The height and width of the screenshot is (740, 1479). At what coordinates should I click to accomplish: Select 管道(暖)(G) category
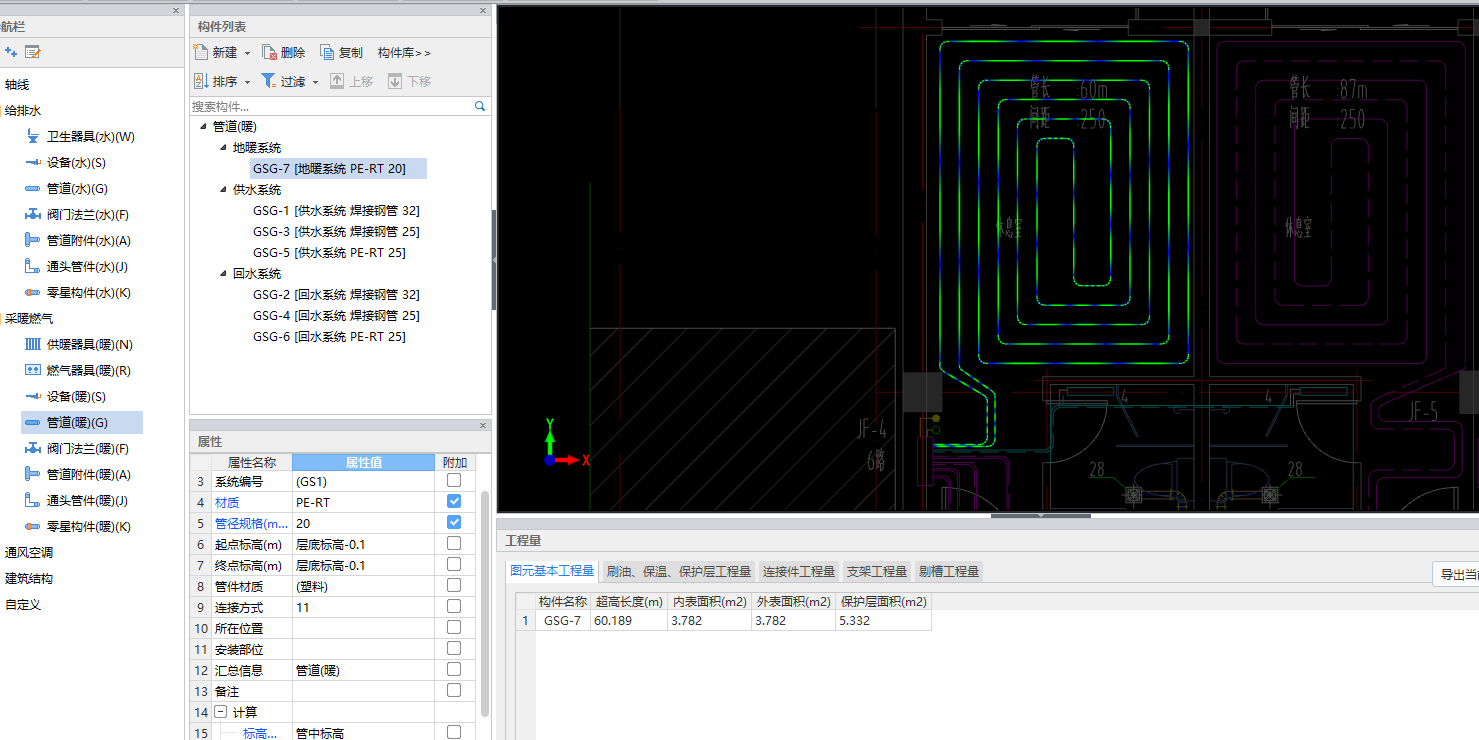(x=82, y=422)
